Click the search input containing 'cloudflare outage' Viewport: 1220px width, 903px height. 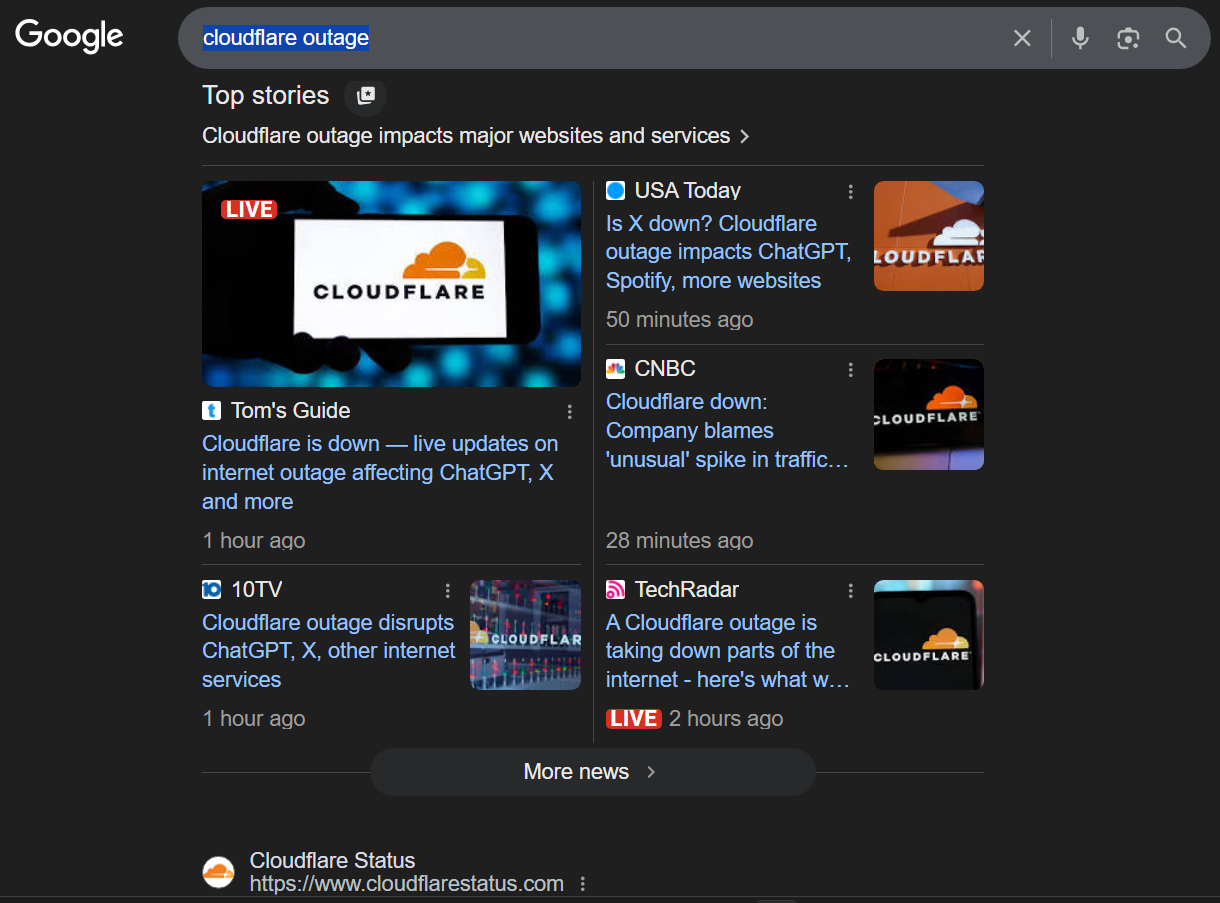pos(600,38)
